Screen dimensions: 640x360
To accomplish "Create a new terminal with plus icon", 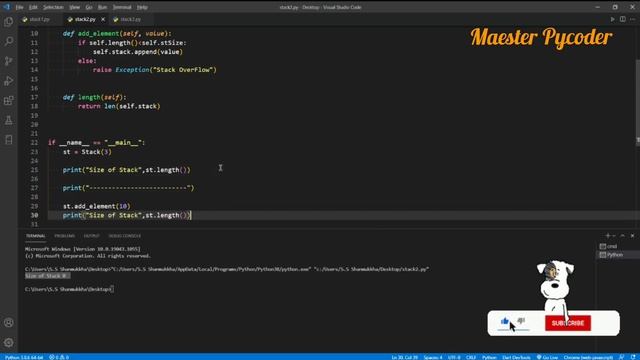I will 607,236.
